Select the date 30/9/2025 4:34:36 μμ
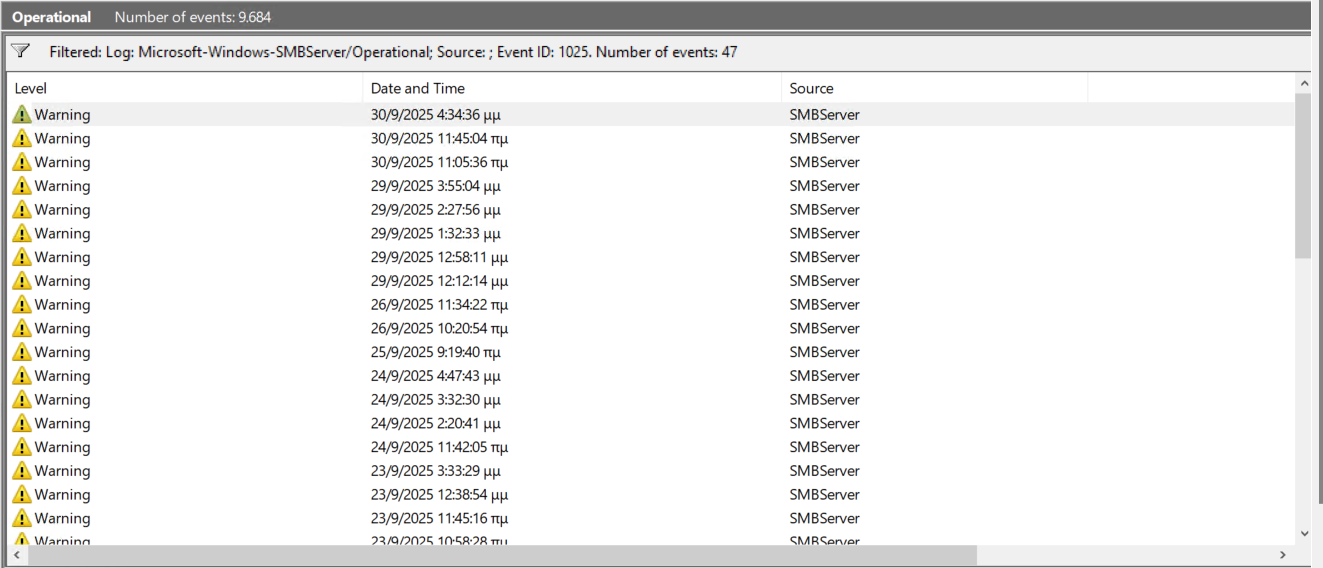This screenshot has height=568, width=1323. (x=436, y=115)
